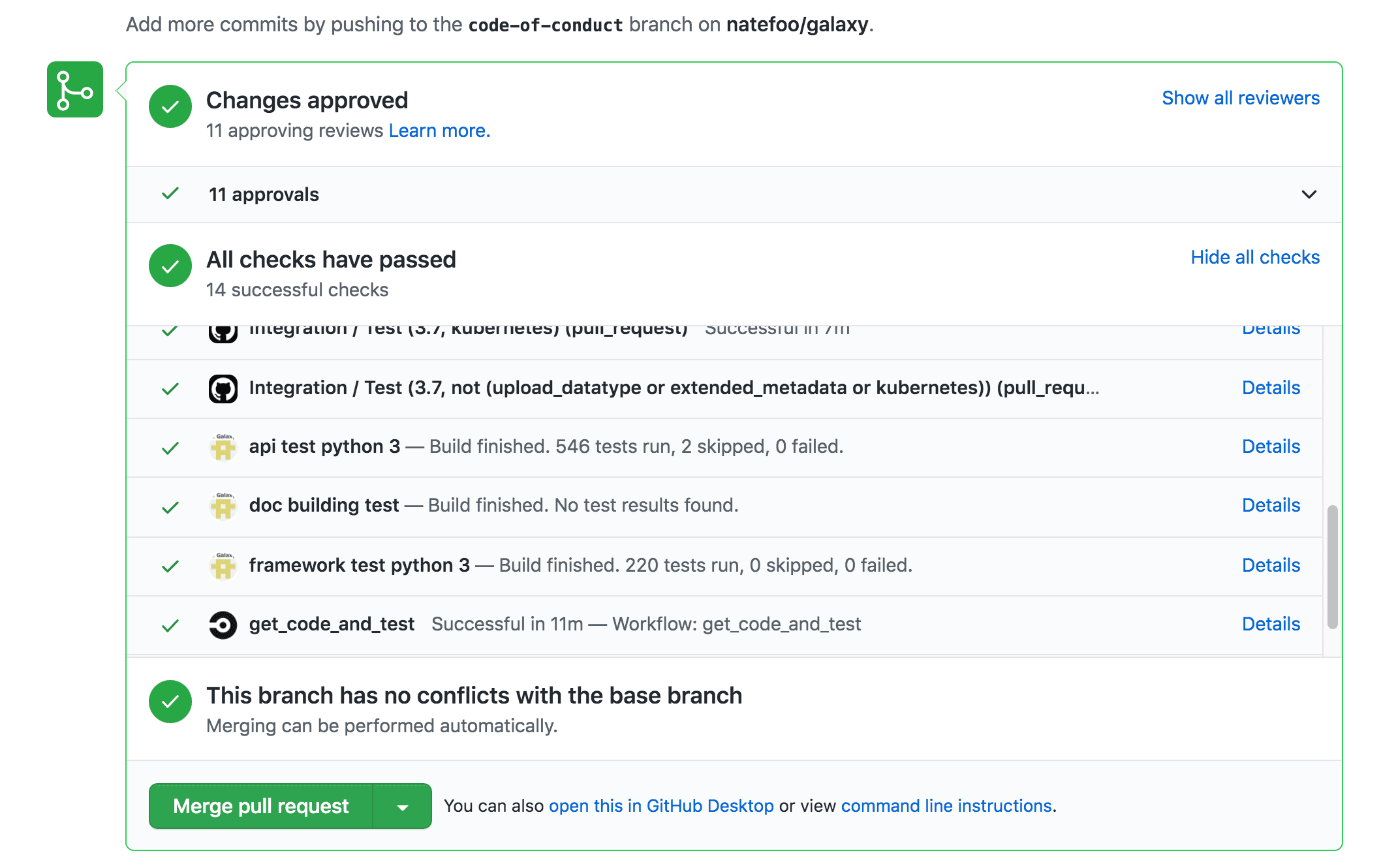Click the Changes approved green checkmark icon
The height and width of the screenshot is (868, 1381).
(x=170, y=106)
